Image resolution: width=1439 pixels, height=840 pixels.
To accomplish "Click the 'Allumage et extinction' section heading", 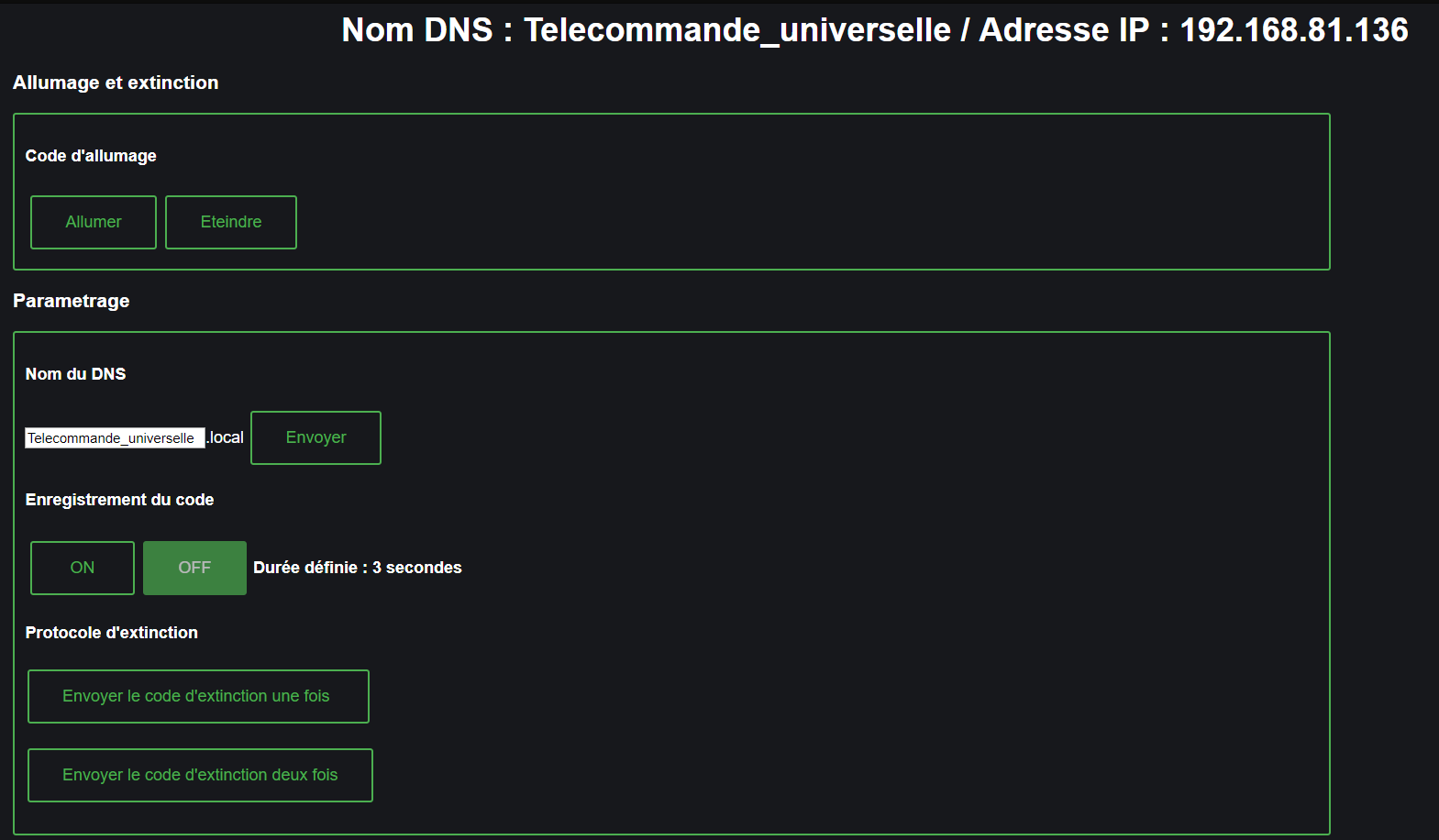I will click(116, 83).
